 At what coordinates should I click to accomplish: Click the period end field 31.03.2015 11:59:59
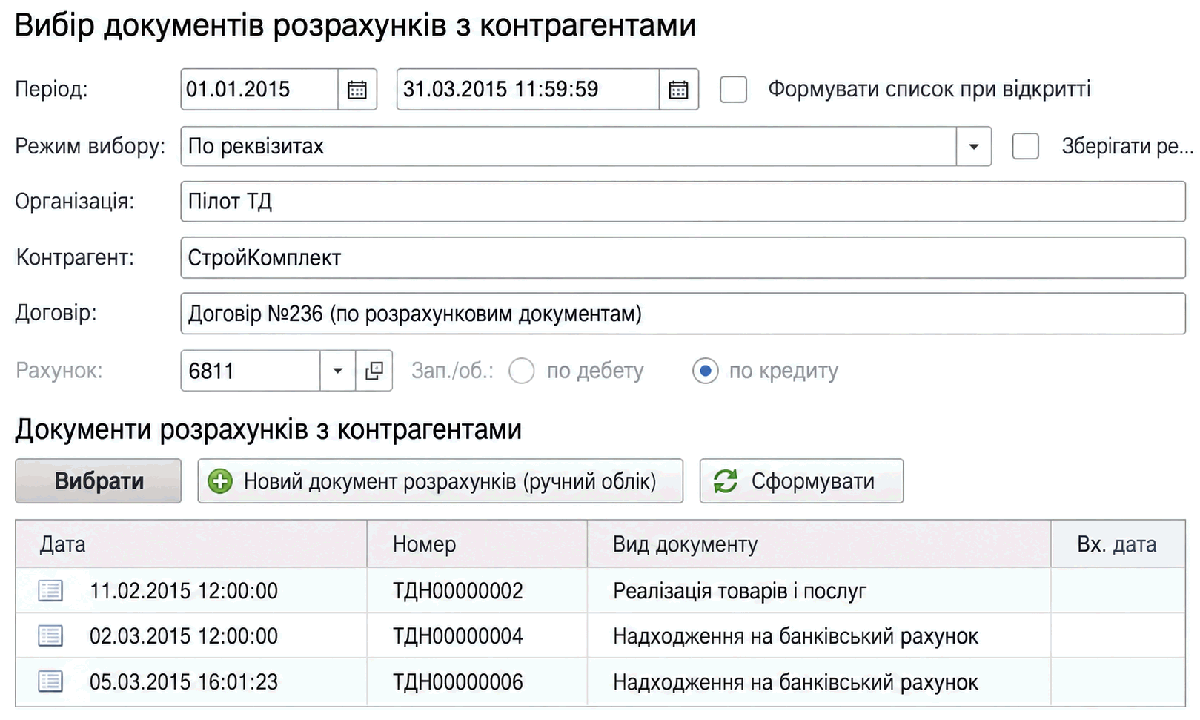[528, 89]
